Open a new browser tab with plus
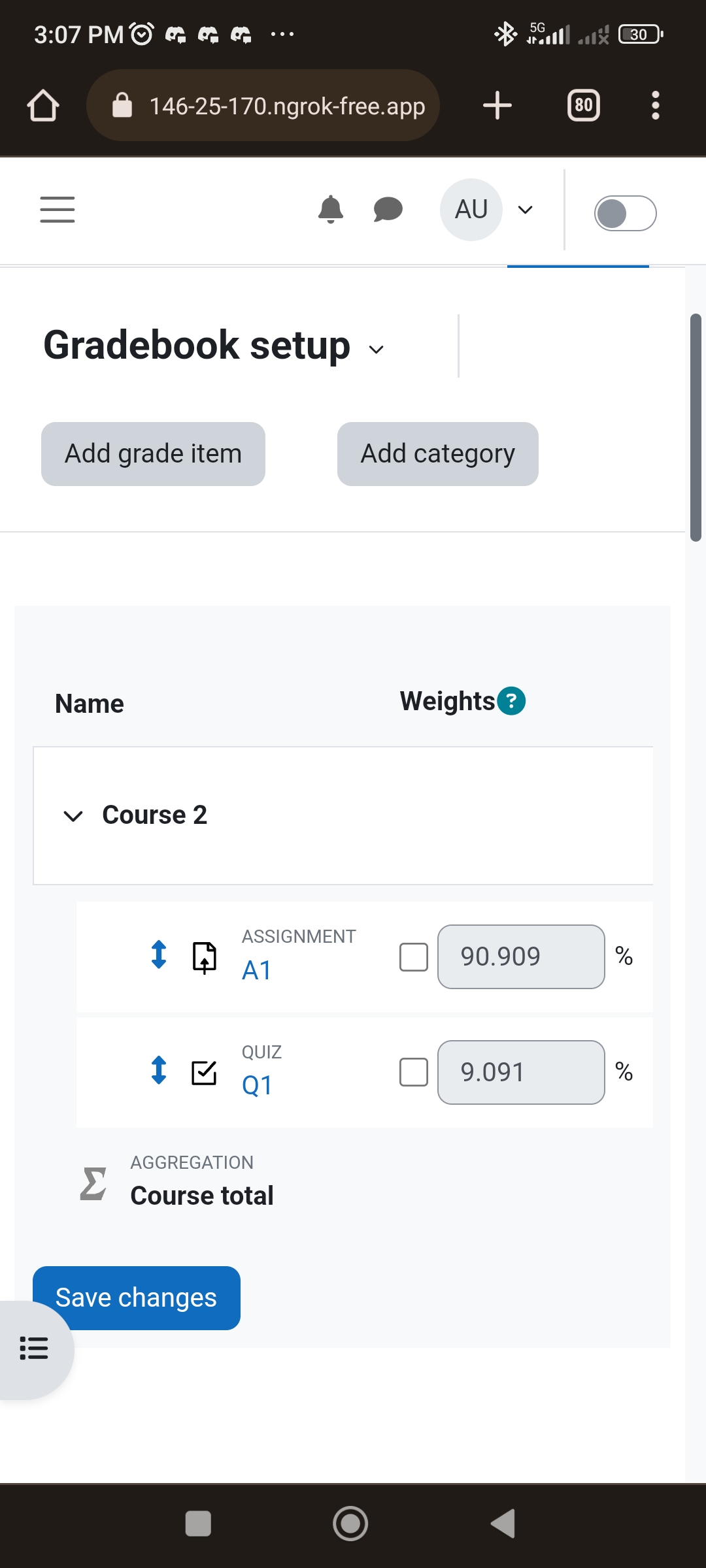 tap(497, 105)
